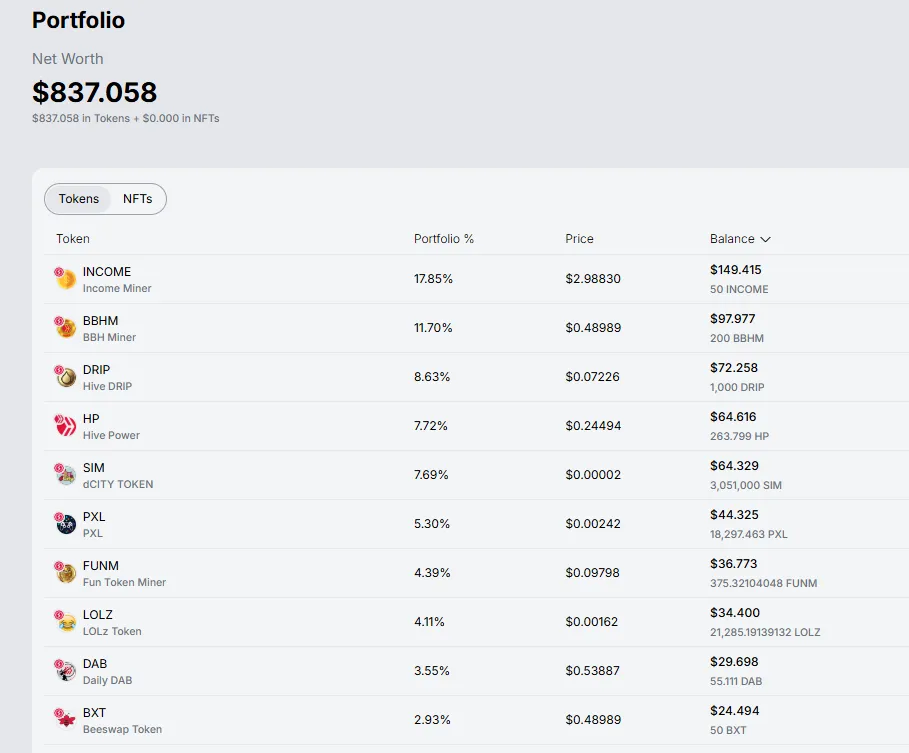Viewport: 909px width, 753px height.
Task: Click the $0.00002 SIM price
Action: coord(593,475)
